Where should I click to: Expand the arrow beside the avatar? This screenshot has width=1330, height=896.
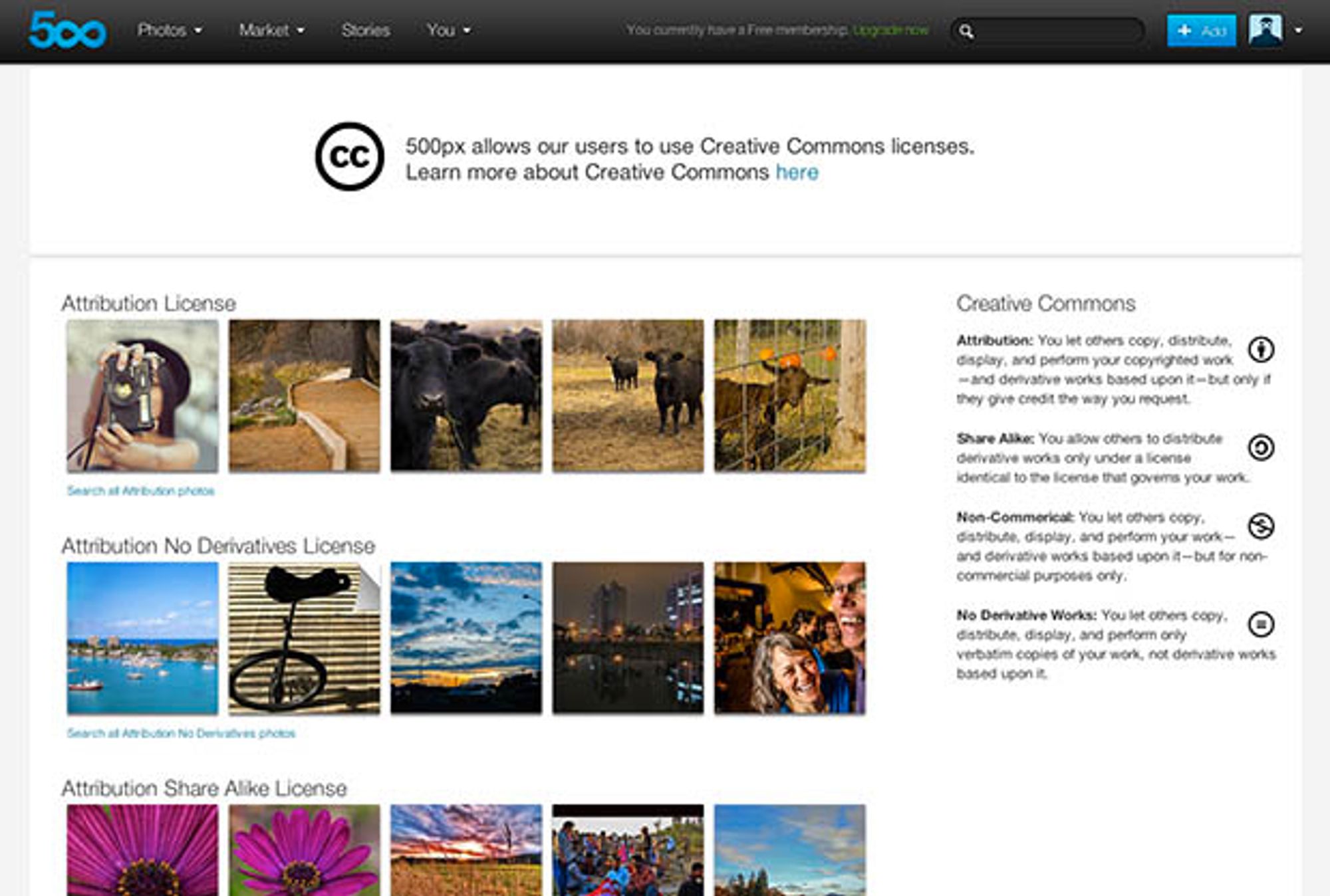click(x=1298, y=31)
